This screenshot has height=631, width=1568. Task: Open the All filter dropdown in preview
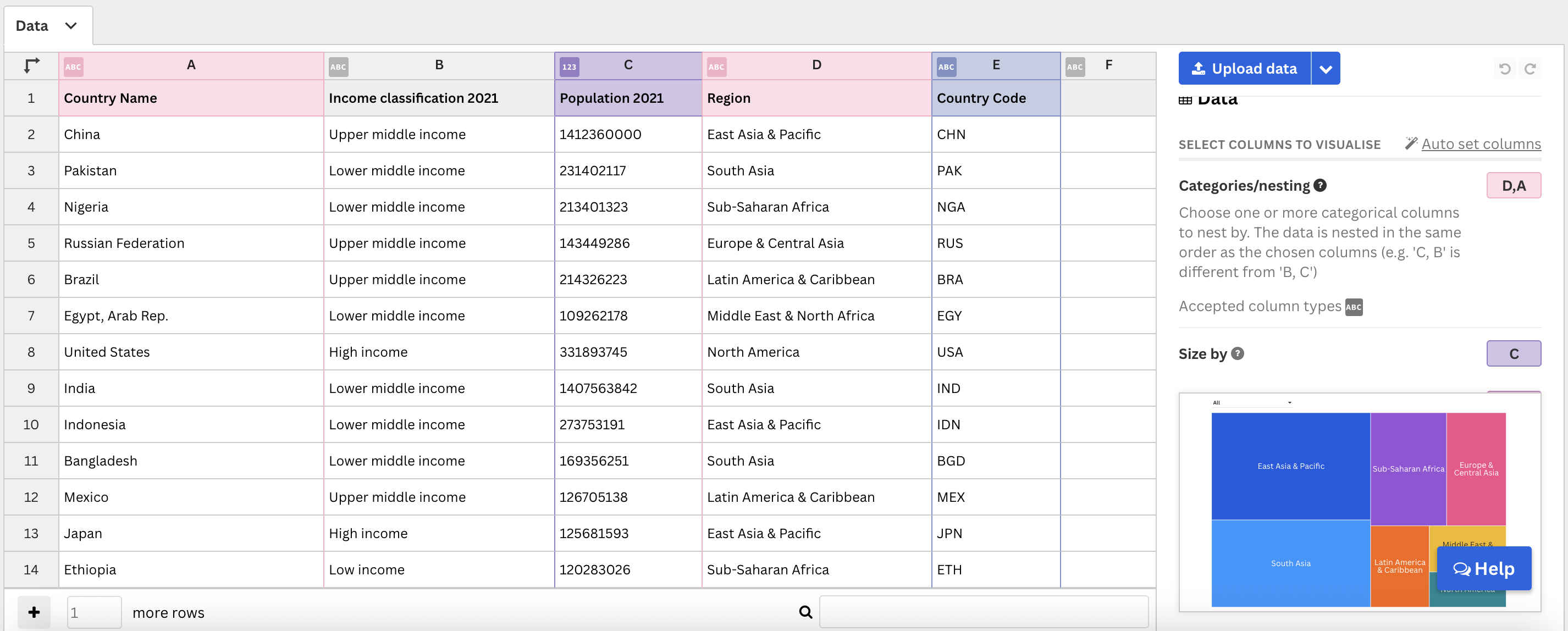tap(1251, 402)
